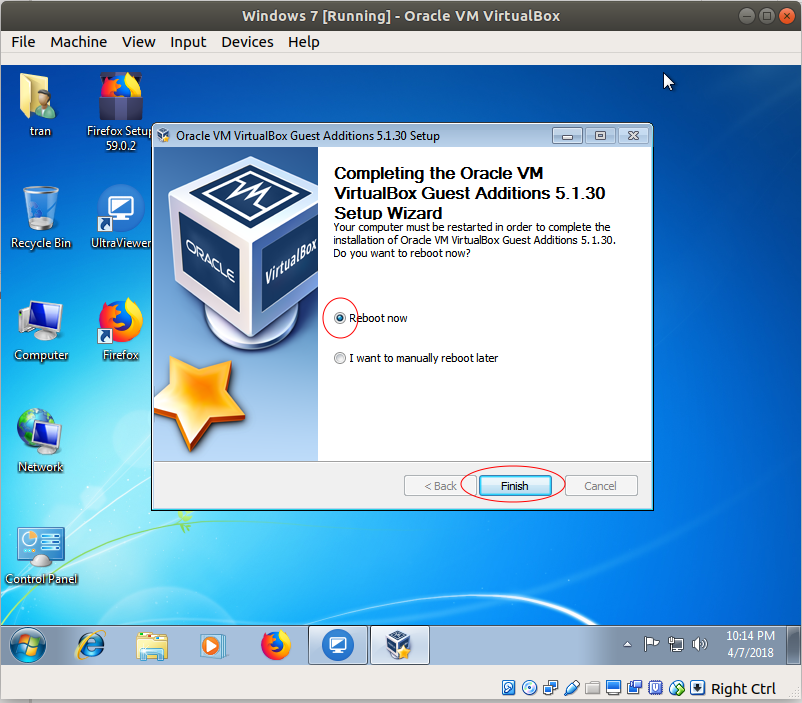
Task: Switch to the UltraViewer taskbar item
Action: [338, 645]
